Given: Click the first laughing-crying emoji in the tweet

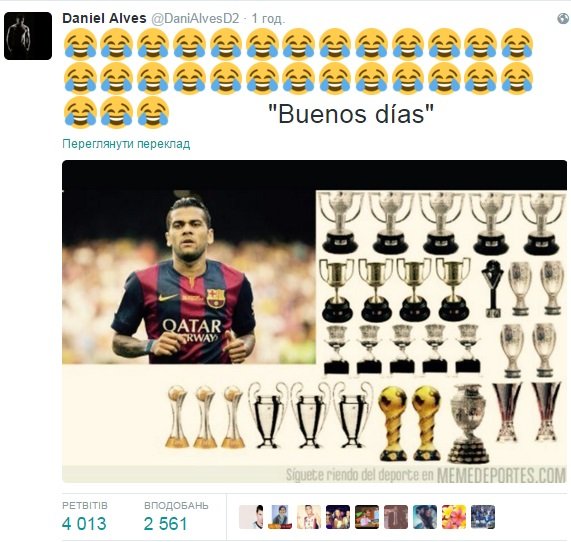Looking at the screenshot, I should [x=80, y=44].
